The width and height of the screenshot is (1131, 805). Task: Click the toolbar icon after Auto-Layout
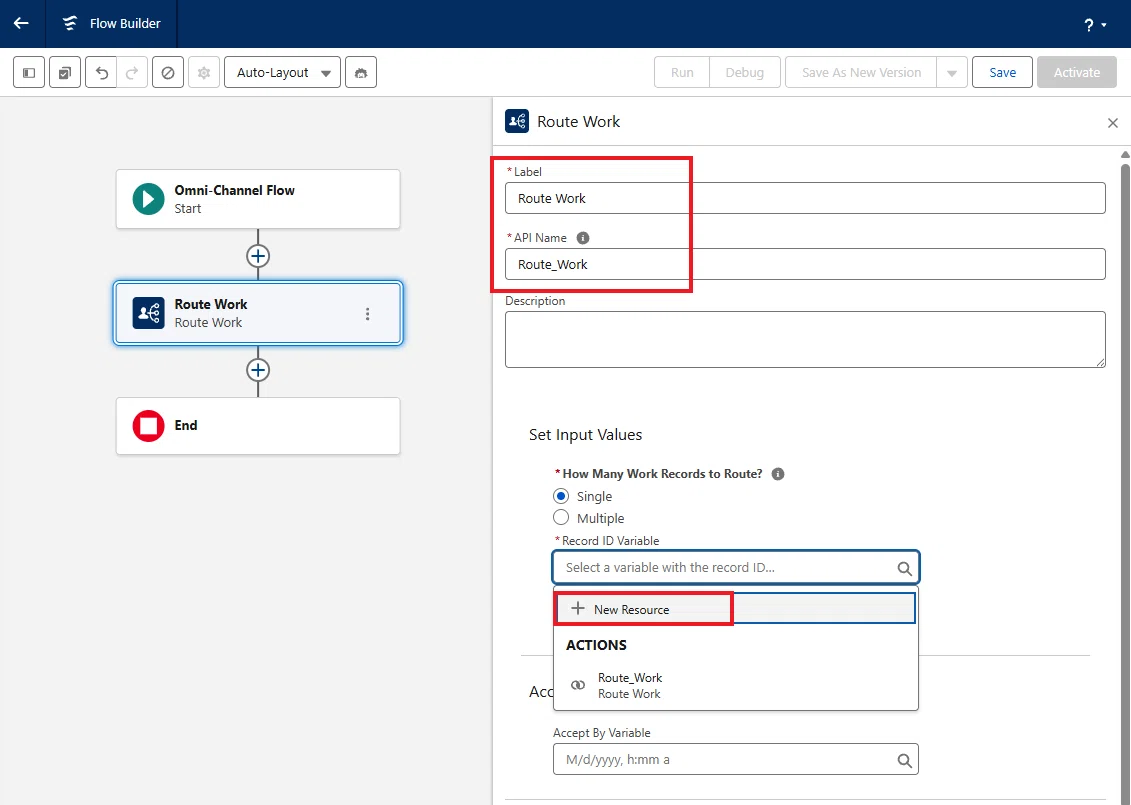pos(361,72)
